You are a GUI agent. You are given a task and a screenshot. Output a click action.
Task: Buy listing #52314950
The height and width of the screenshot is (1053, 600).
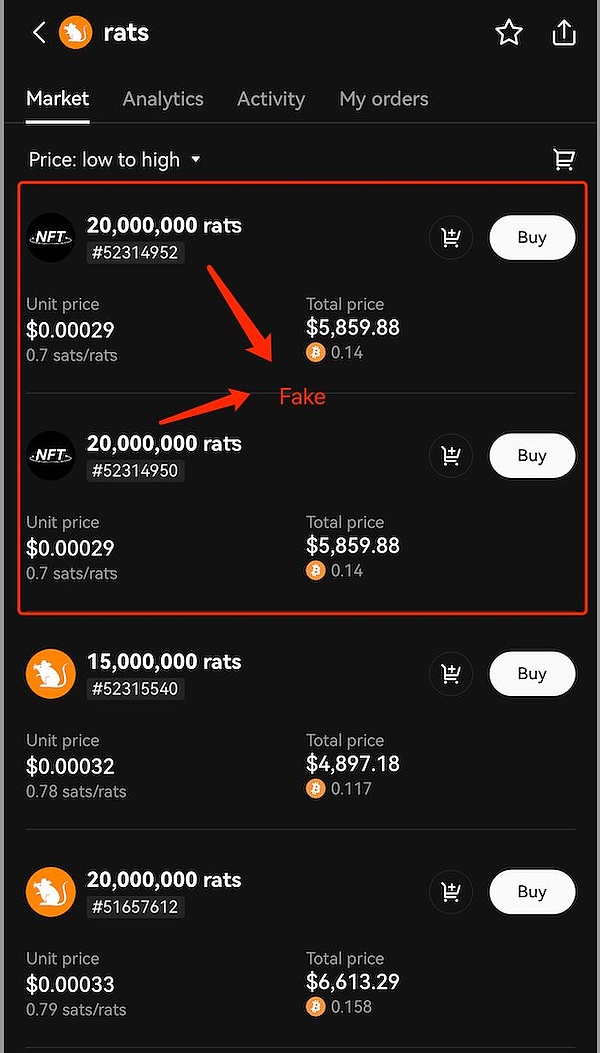[x=532, y=456]
